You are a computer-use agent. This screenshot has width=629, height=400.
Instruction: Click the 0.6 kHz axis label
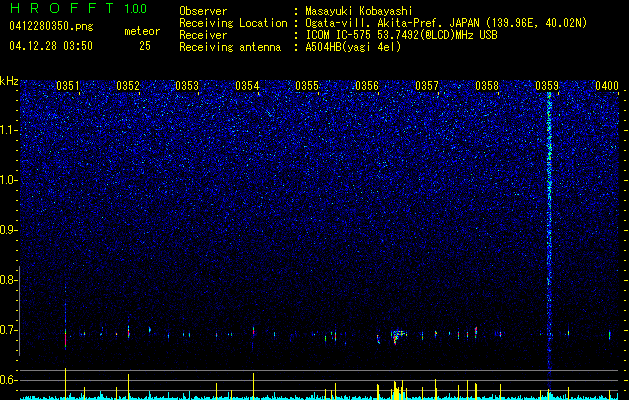pos(8,380)
